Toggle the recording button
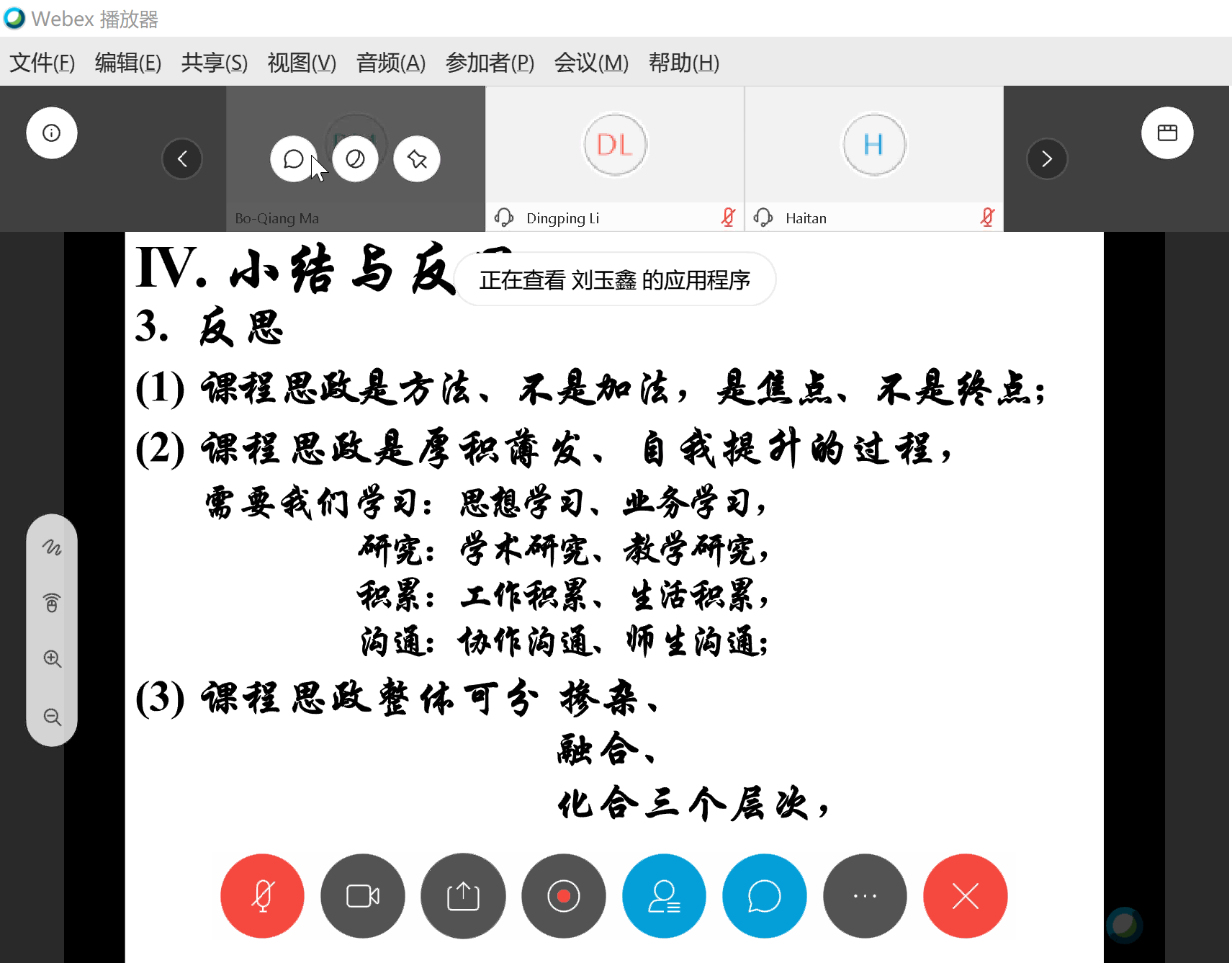This screenshot has width=1232, height=963. coord(564,896)
